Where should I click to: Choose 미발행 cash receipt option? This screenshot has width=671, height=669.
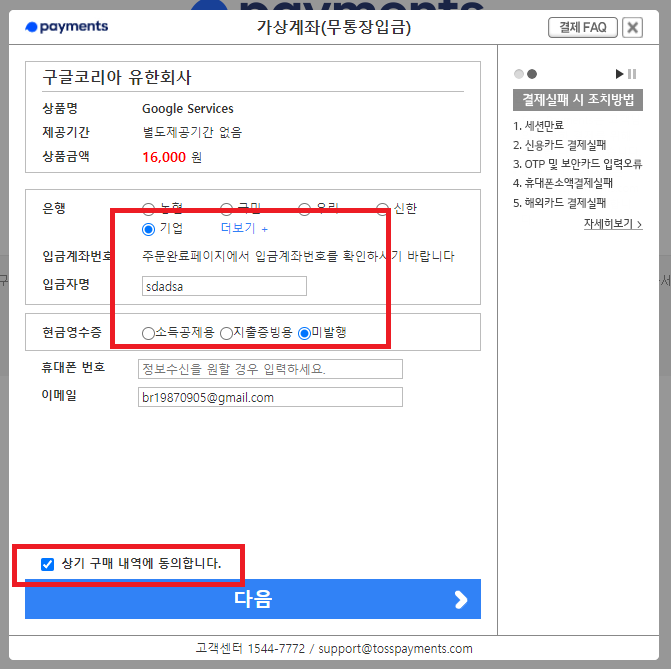[x=304, y=333]
